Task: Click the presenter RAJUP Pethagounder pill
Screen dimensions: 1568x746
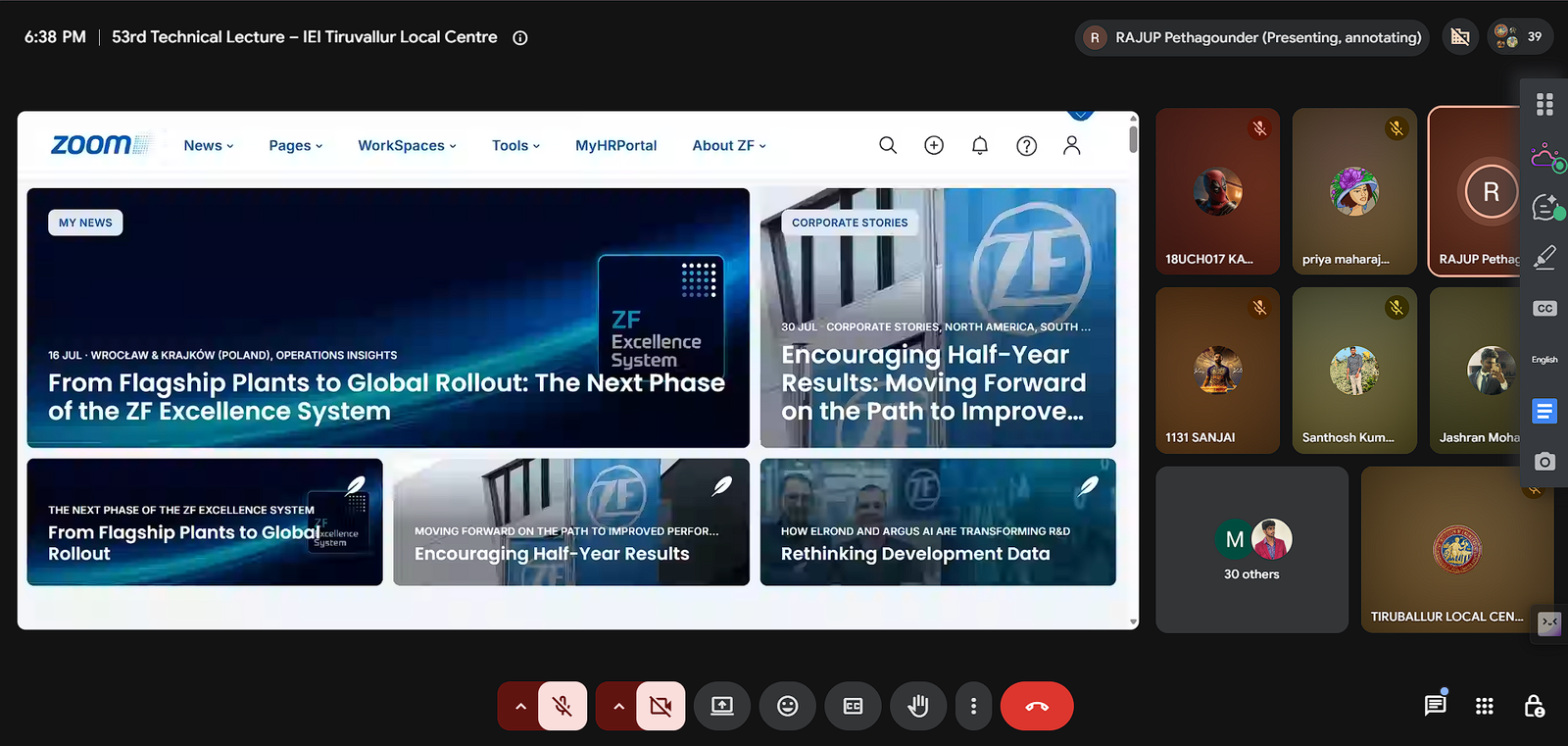Action: pos(1252,37)
